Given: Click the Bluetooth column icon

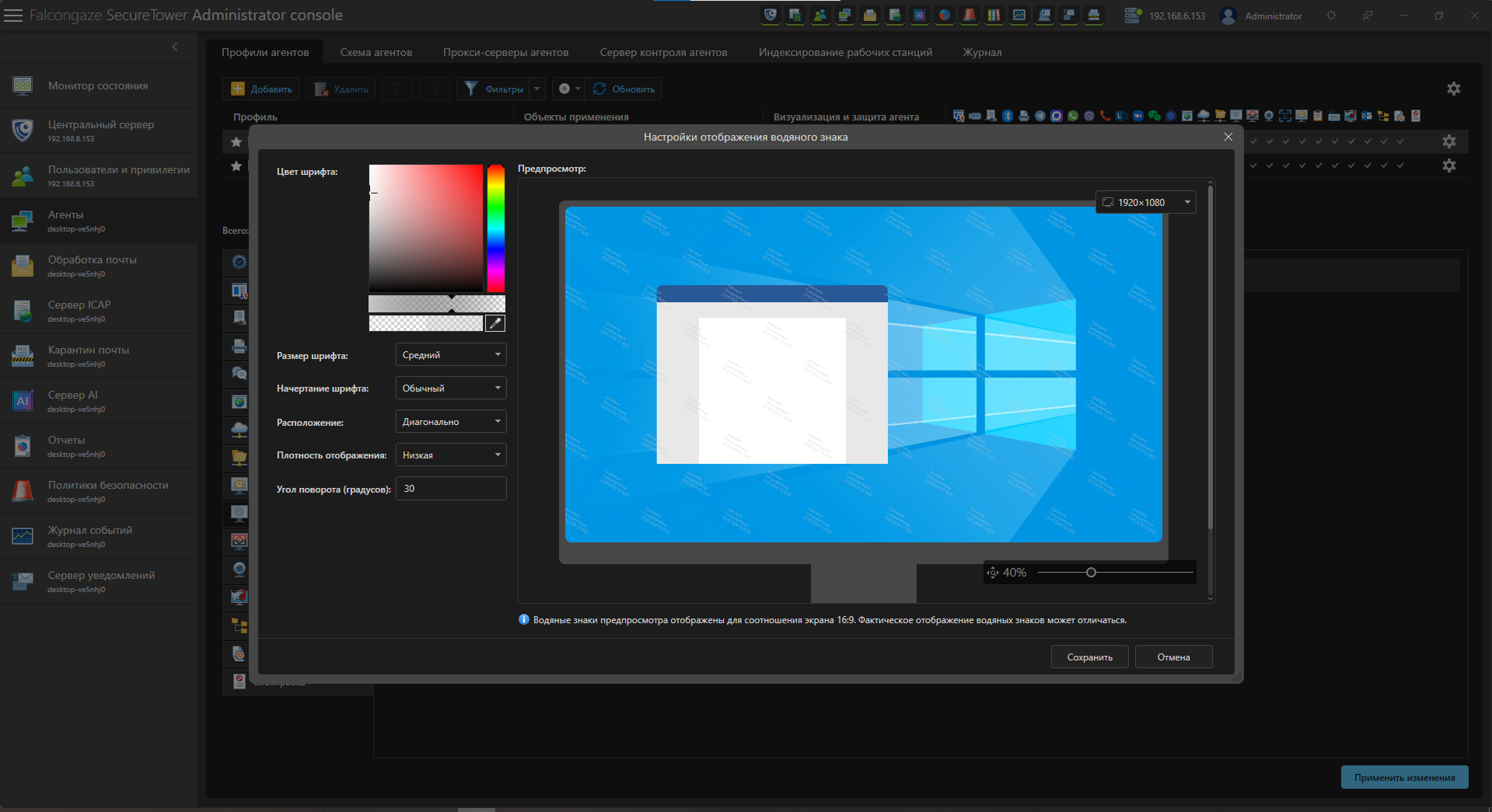Looking at the screenshot, I should click(x=1008, y=116).
